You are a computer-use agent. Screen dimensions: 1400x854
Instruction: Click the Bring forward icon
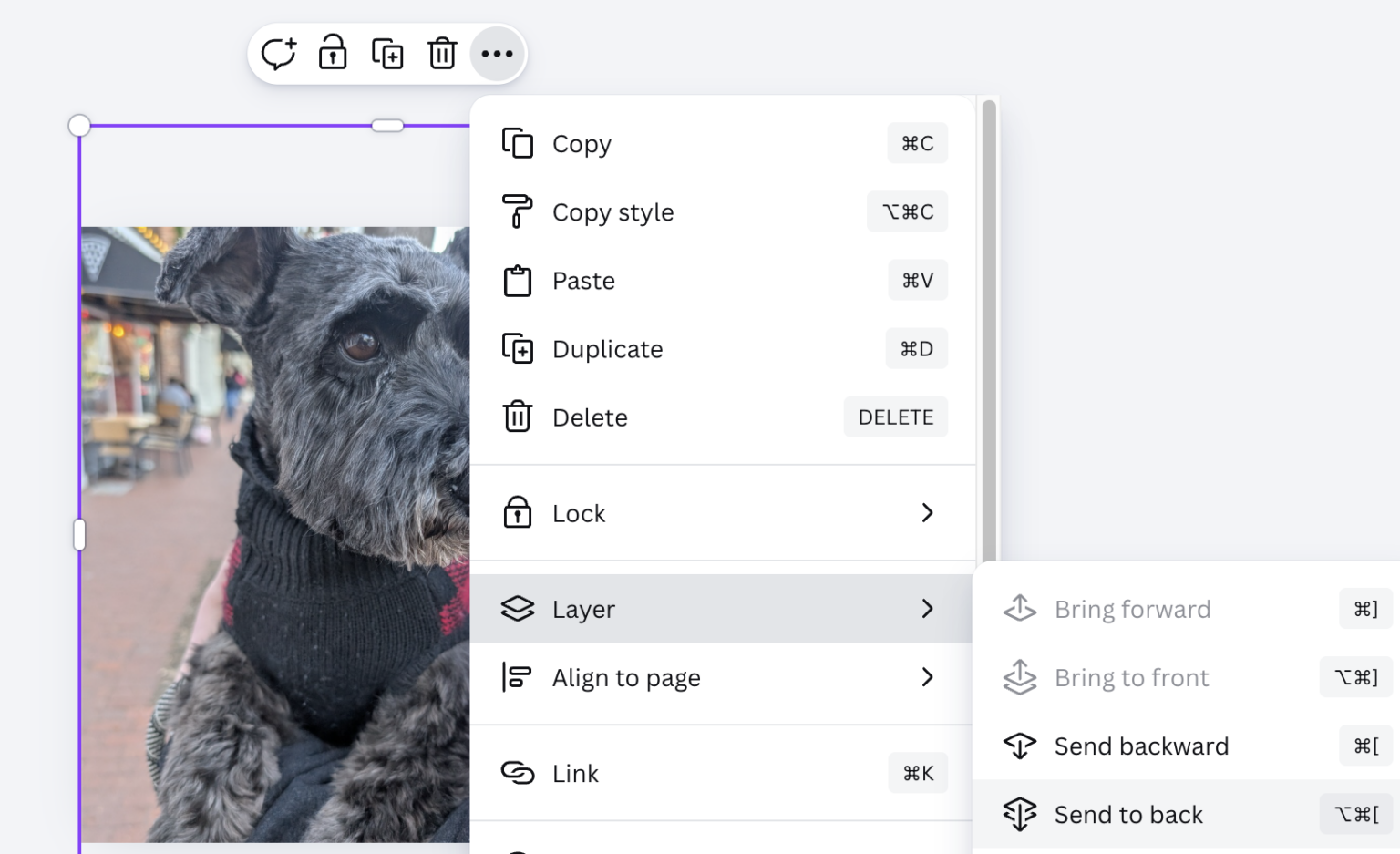tap(1020, 609)
